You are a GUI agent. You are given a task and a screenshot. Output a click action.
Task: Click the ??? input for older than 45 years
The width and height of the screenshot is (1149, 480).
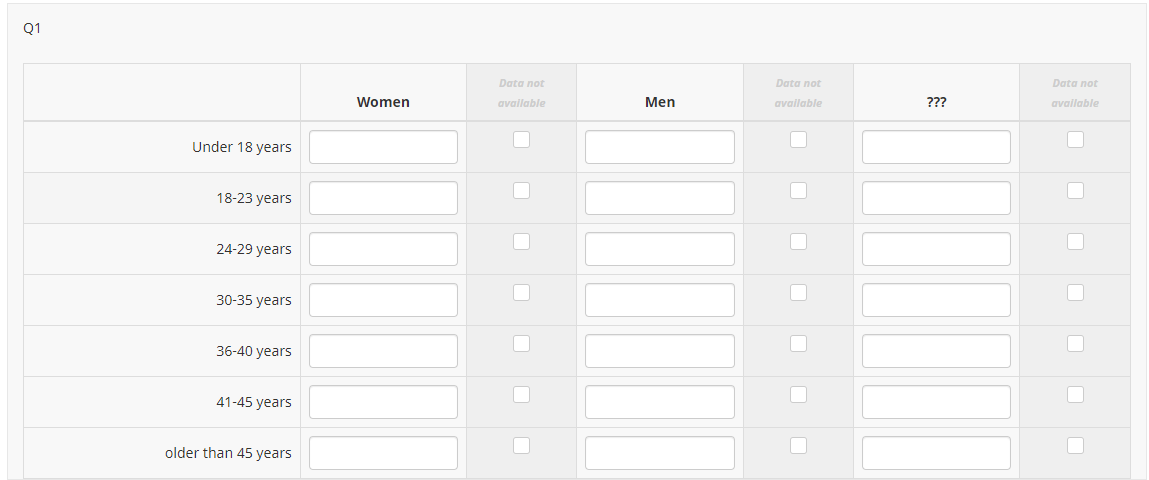click(x=936, y=453)
